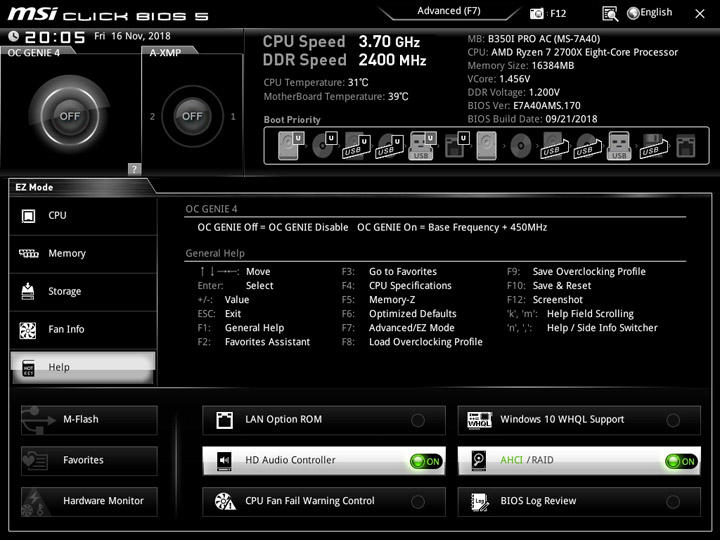Switch to Advanced (F7) mode
Viewport: 720px width, 540px height.
449,11
